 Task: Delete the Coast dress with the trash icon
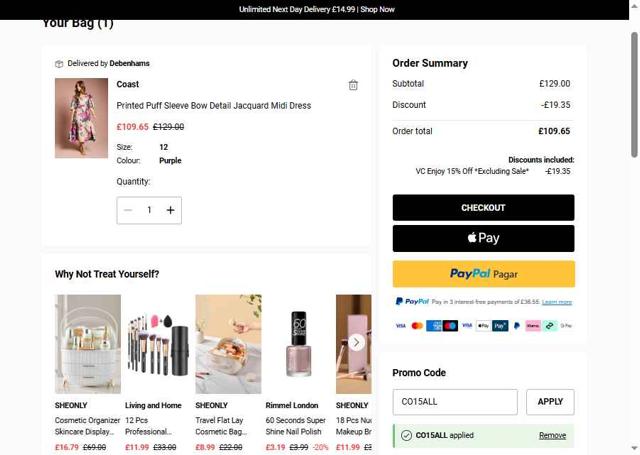pos(353,85)
